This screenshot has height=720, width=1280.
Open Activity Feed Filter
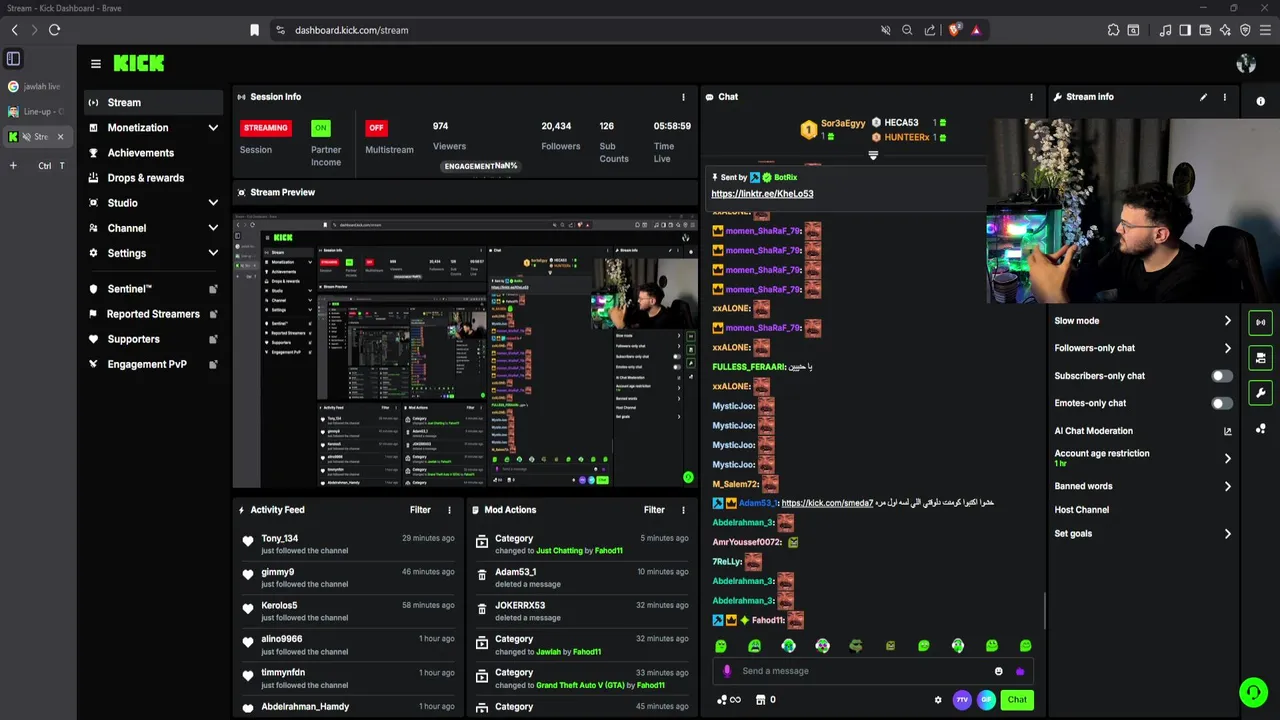420,510
